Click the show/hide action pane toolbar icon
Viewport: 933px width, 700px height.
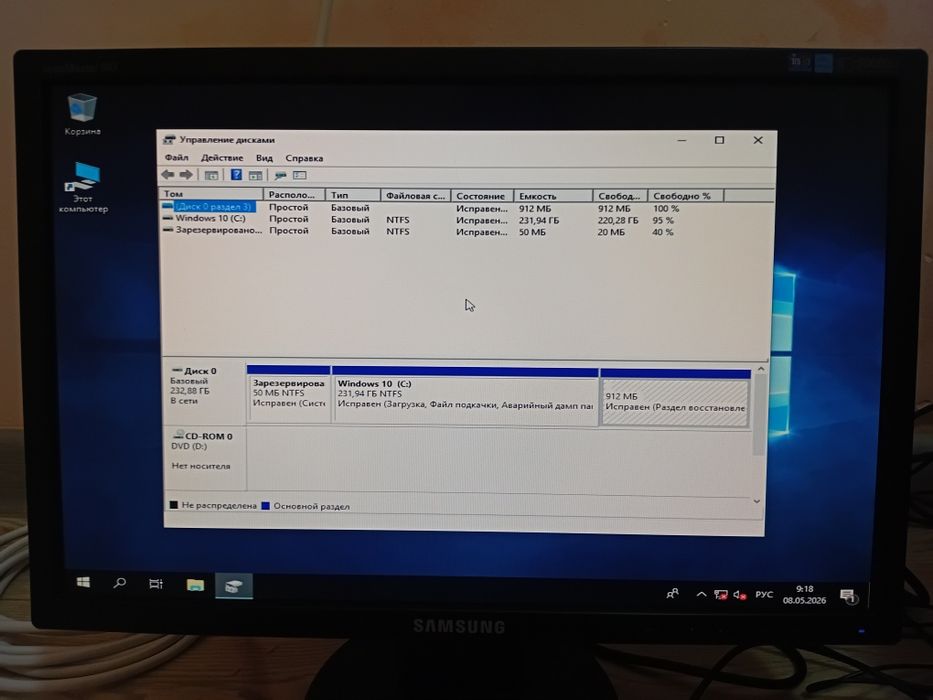click(255, 175)
